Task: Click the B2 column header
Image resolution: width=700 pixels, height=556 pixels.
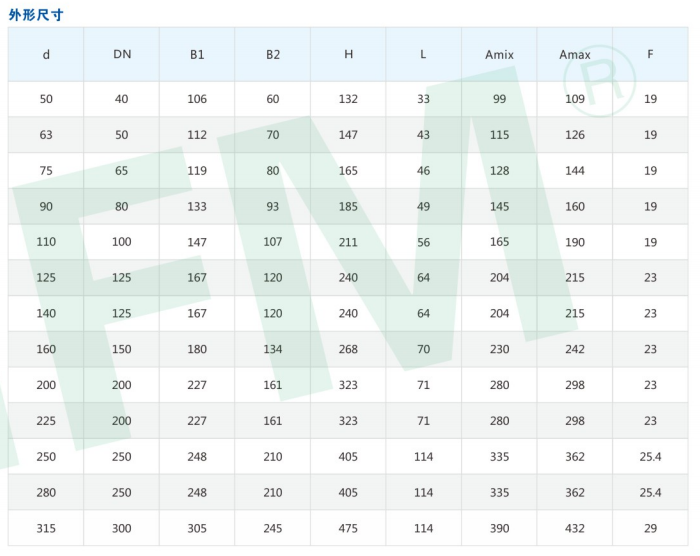Action: pos(273,54)
